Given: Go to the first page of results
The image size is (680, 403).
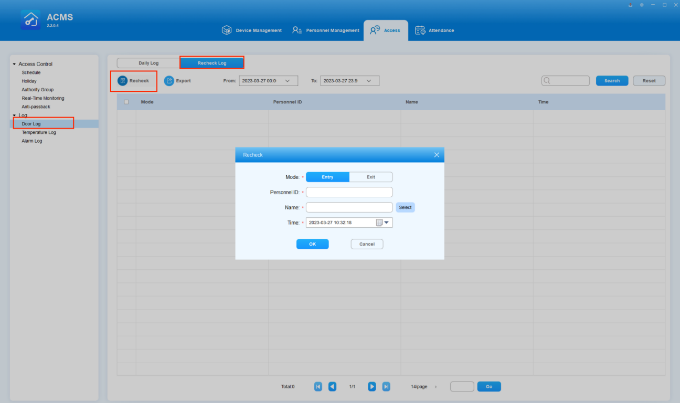Looking at the screenshot, I should click(x=318, y=386).
